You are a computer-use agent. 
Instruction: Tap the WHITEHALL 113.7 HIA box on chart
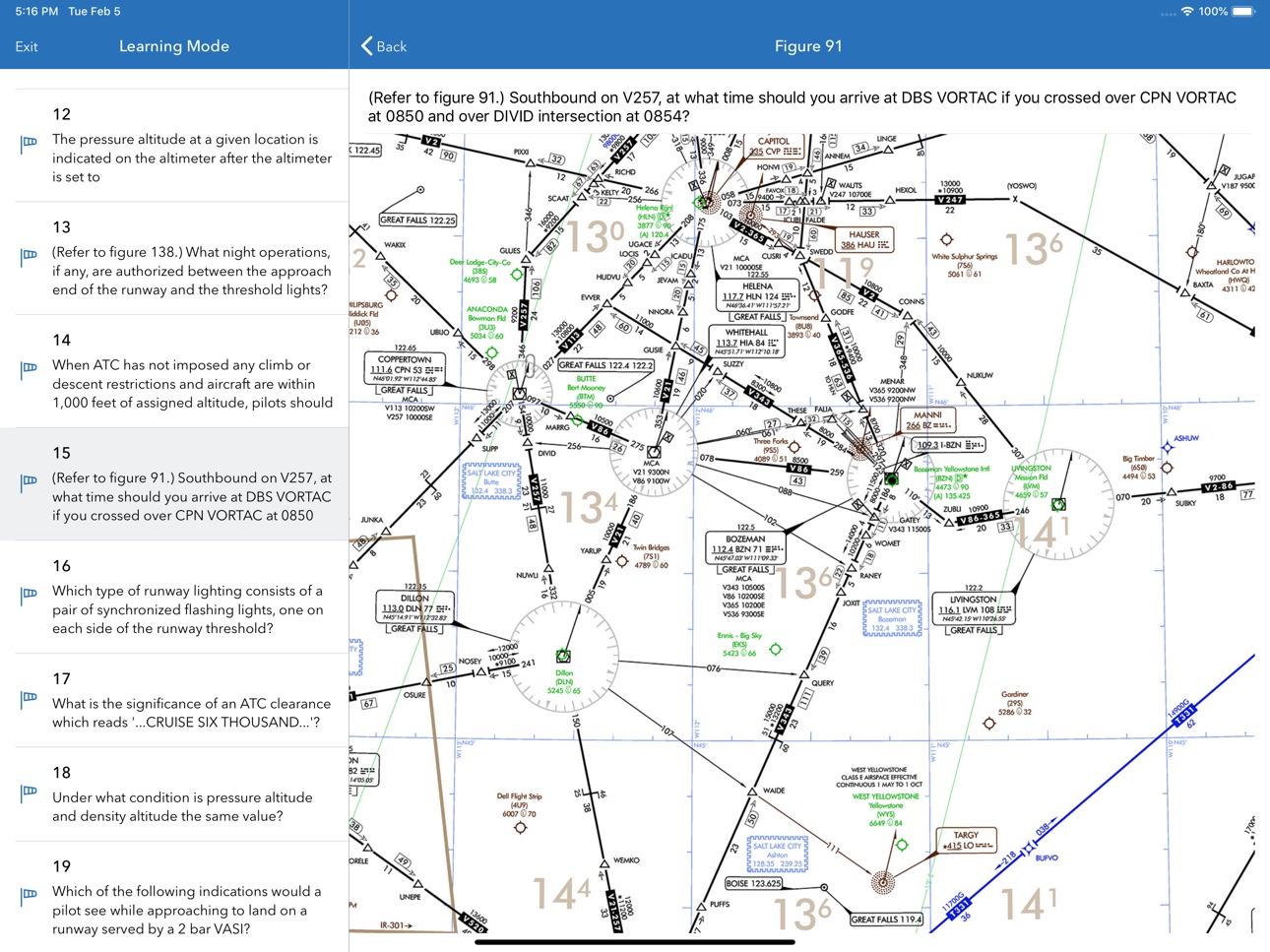pyautogui.click(x=746, y=341)
